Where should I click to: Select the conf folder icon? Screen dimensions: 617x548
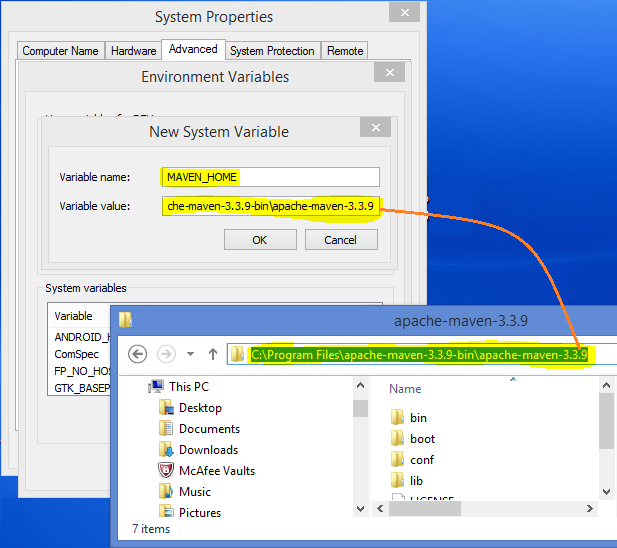tap(397, 459)
